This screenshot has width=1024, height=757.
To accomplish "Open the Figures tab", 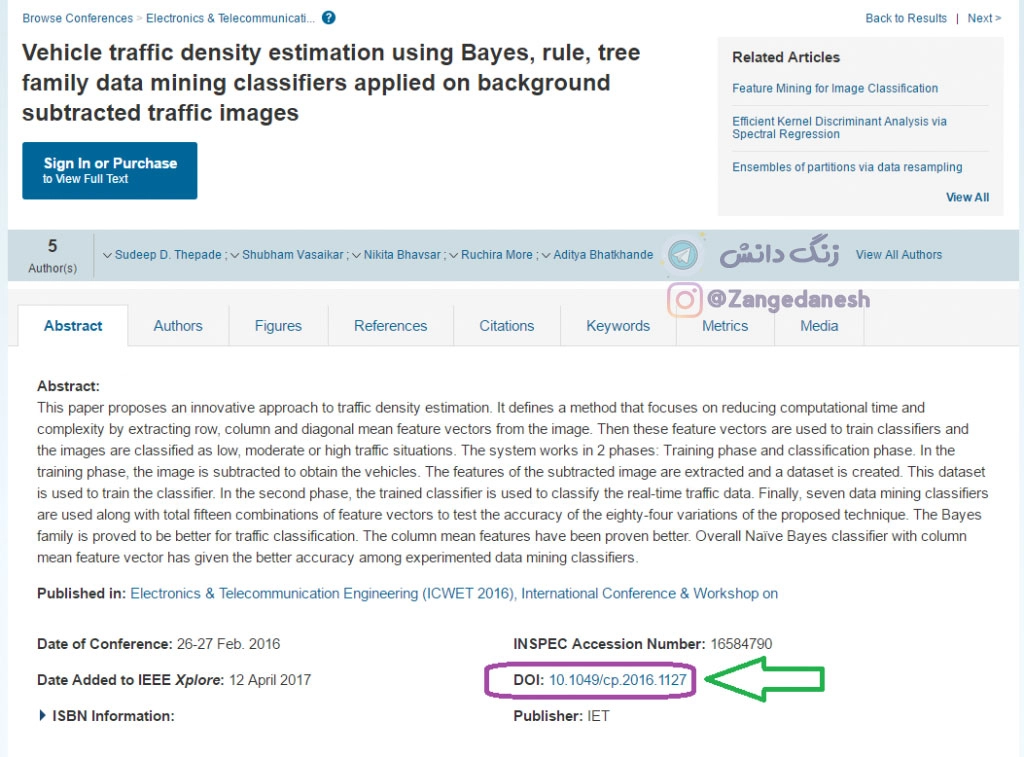I will point(278,326).
